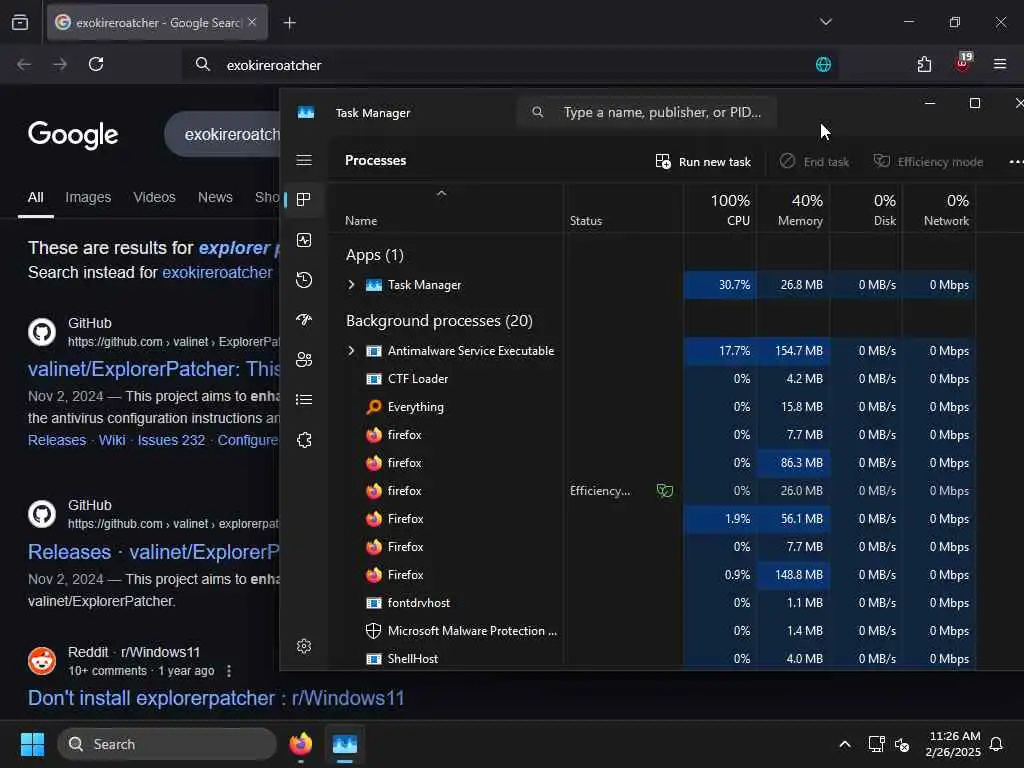This screenshot has width=1024, height=768.
Task: Click Run new task button
Action: click(703, 161)
